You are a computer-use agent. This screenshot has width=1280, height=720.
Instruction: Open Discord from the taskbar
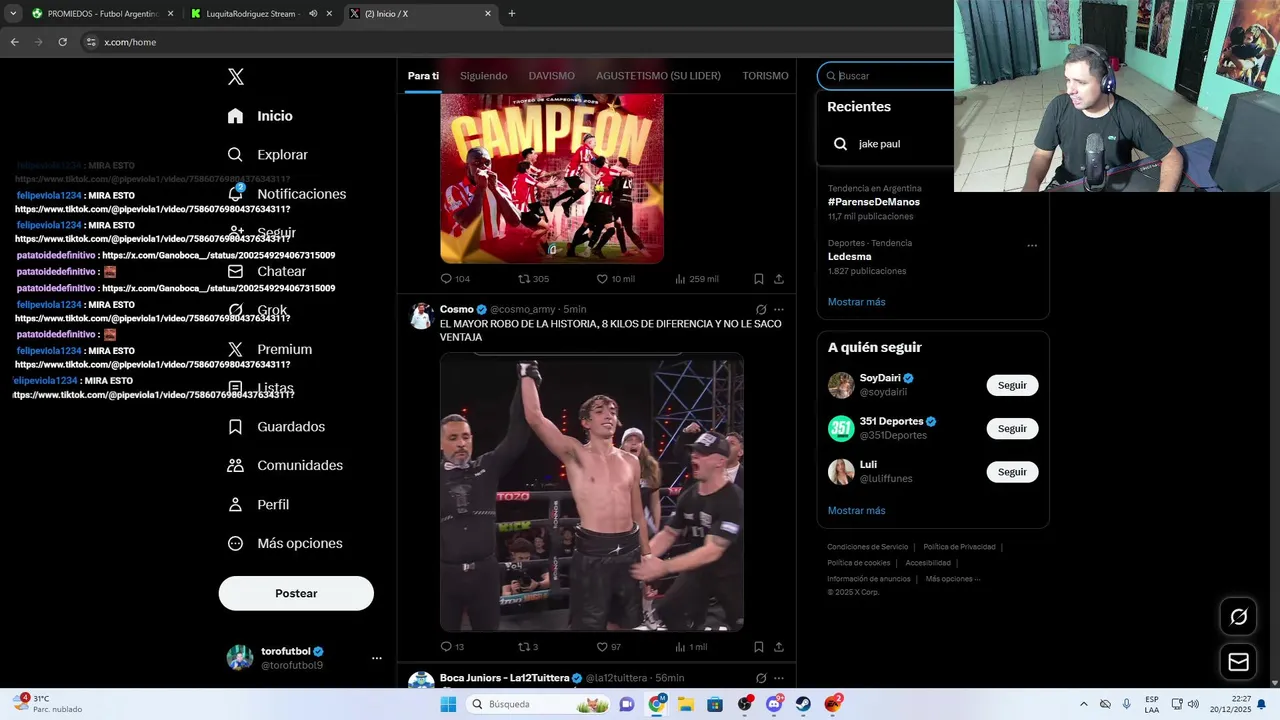click(x=774, y=704)
